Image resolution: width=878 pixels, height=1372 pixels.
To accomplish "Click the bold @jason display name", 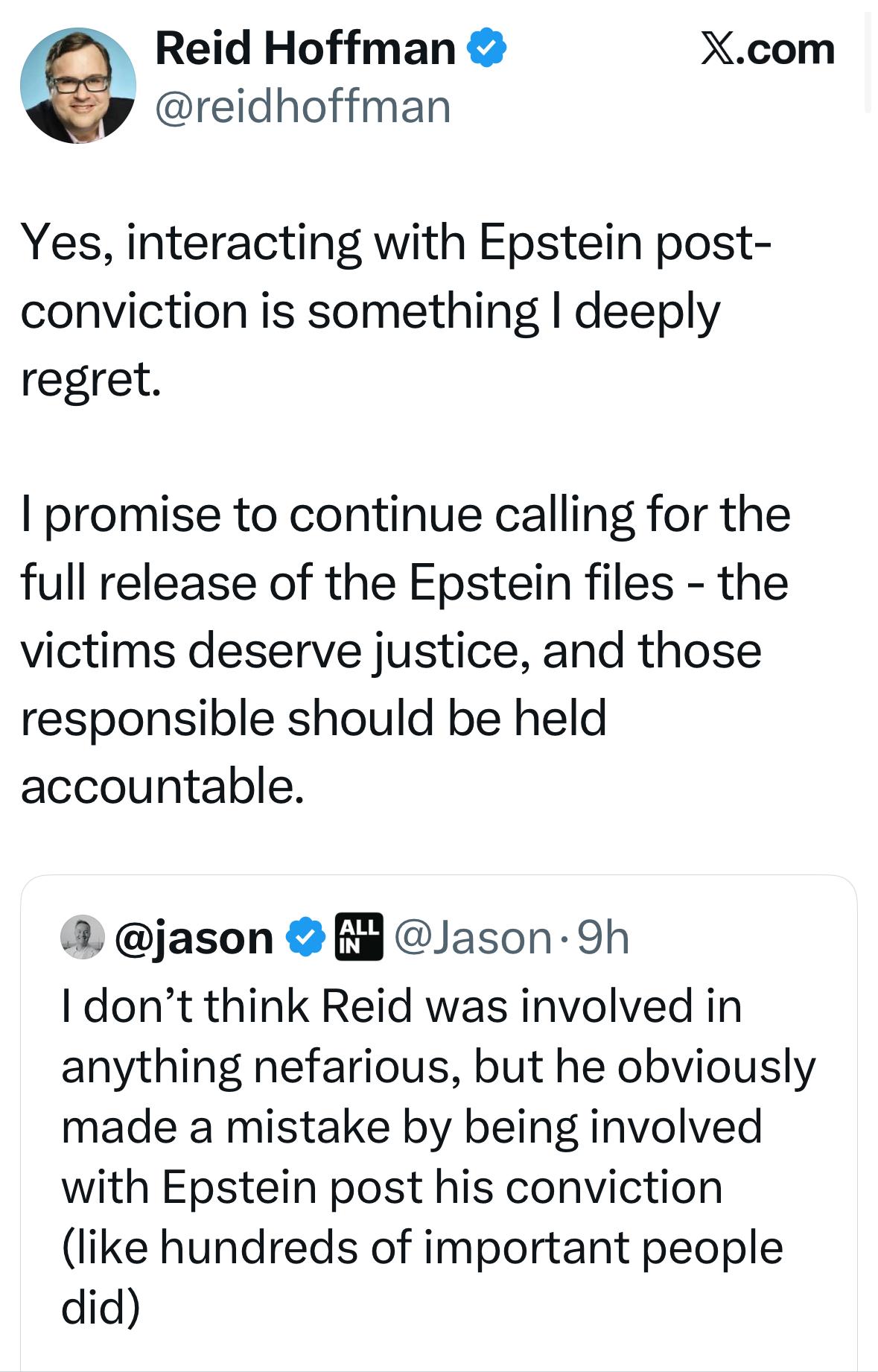I will click(x=194, y=937).
